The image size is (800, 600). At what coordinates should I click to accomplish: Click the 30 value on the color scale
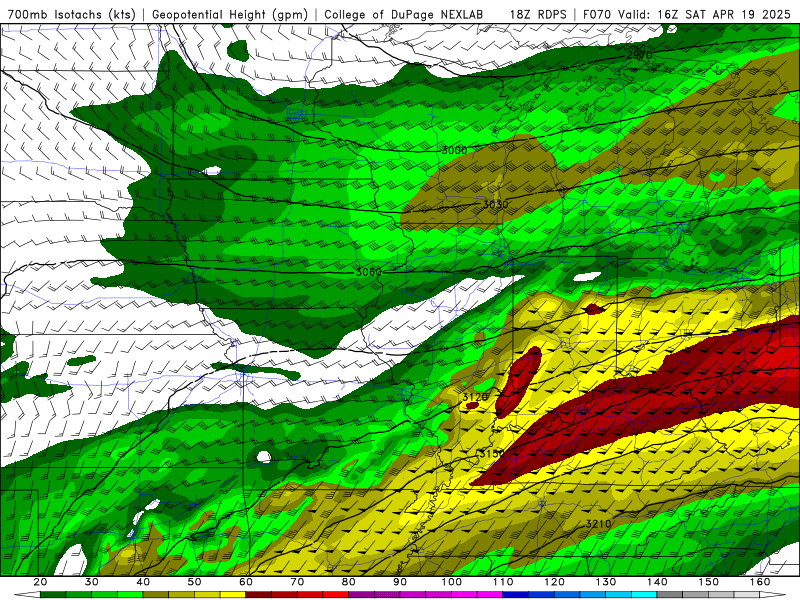(x=92, y=582)
